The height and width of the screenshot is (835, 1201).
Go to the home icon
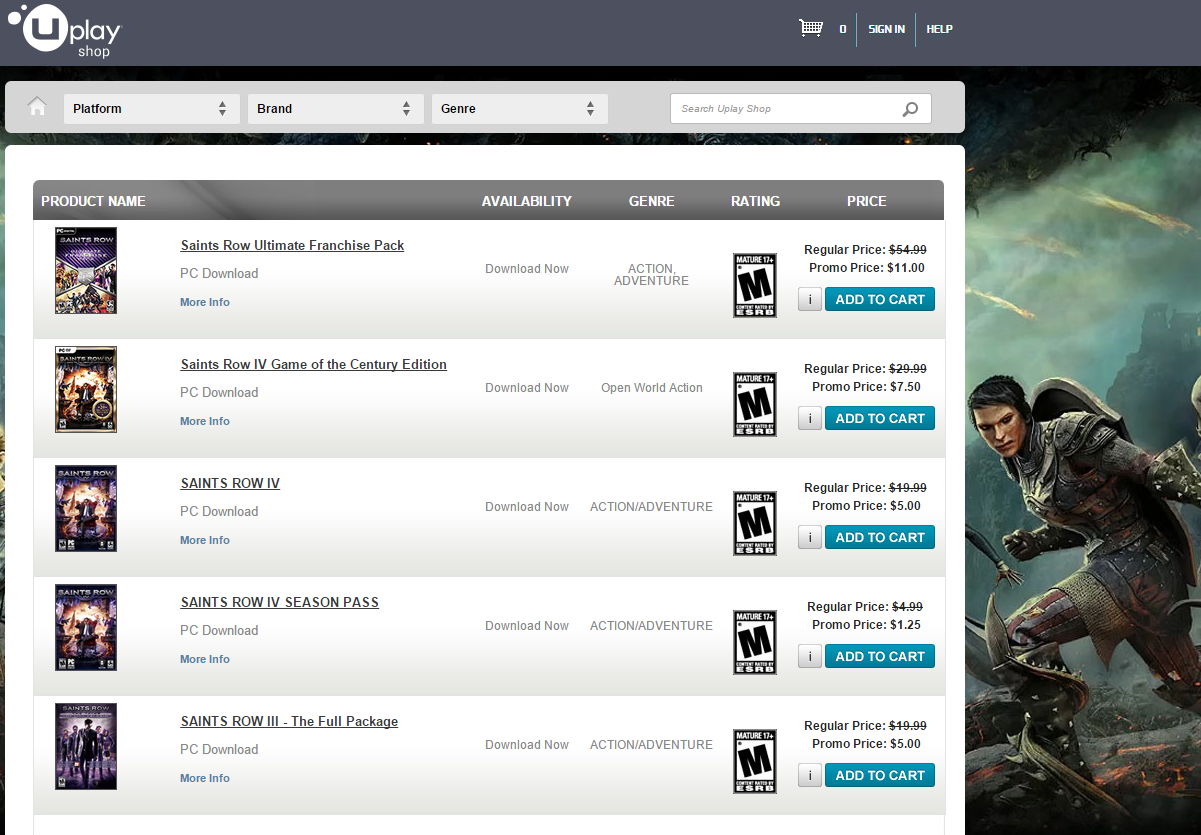pyautogui.click(x=37, y=107)
